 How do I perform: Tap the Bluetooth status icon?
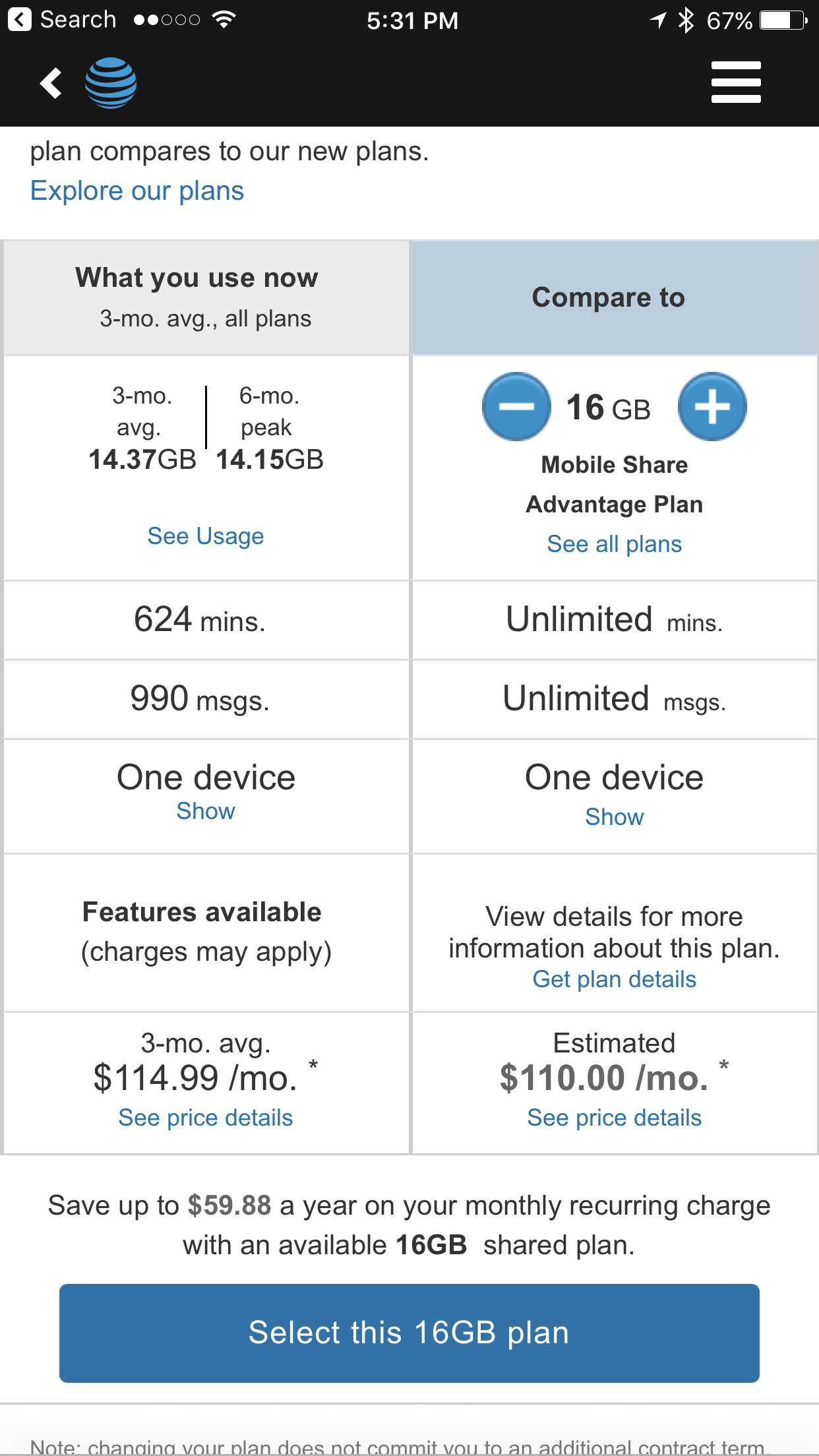(x=686, y=20)
